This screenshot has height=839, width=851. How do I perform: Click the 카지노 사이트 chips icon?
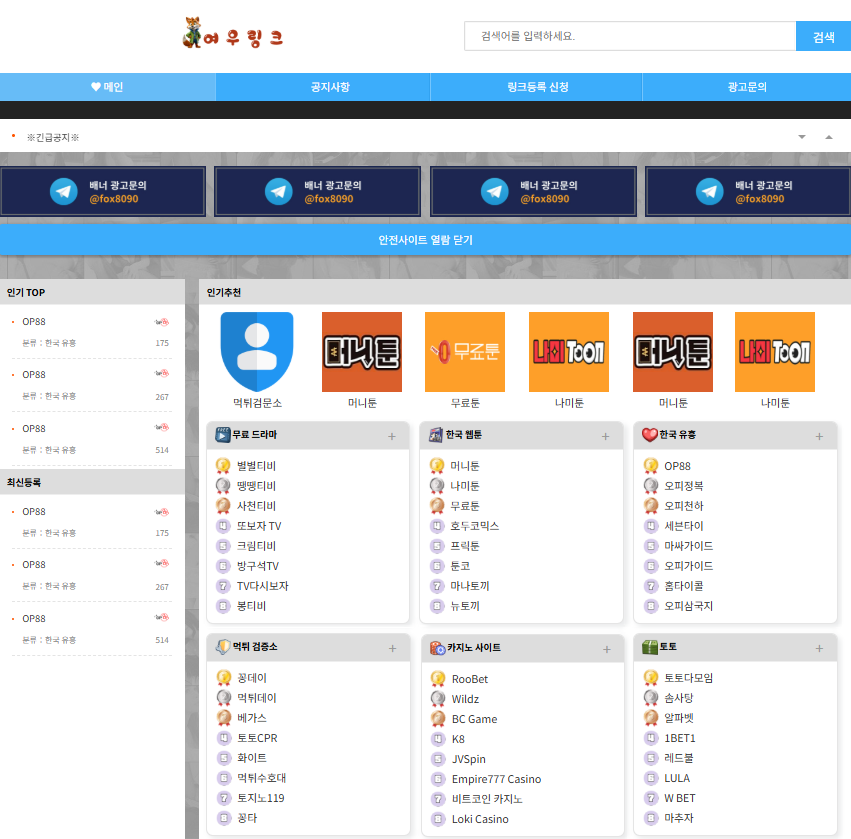(x=437, y=647)
